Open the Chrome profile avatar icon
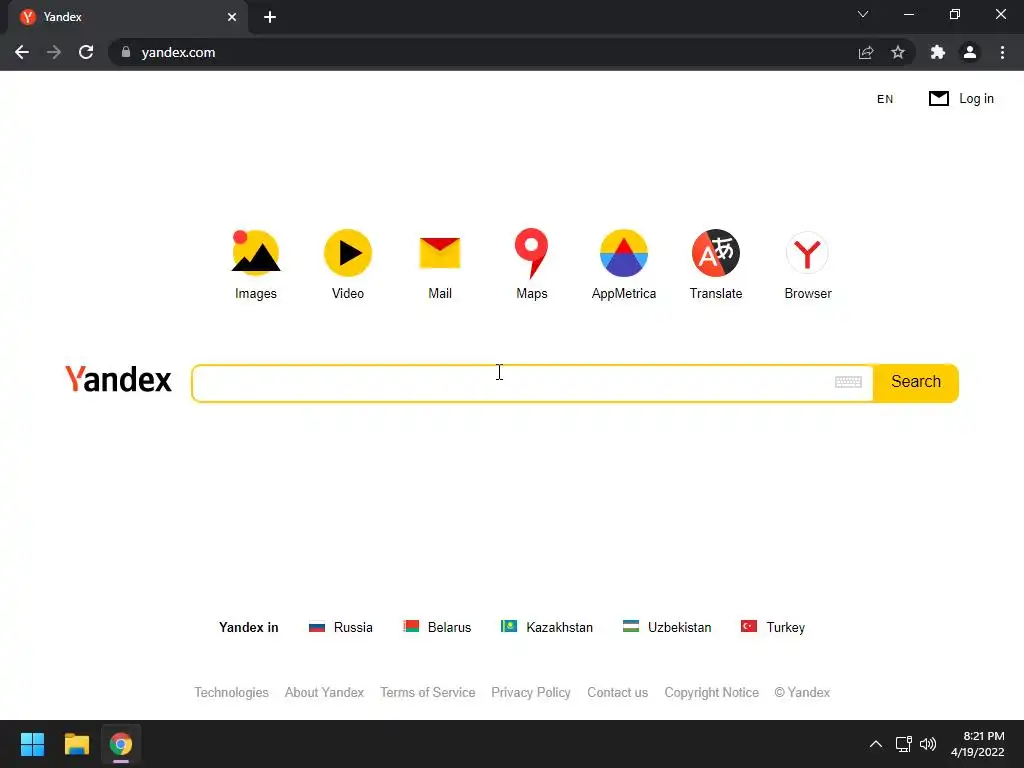This screenshot has height=768, width=1024. click(970, 52)
